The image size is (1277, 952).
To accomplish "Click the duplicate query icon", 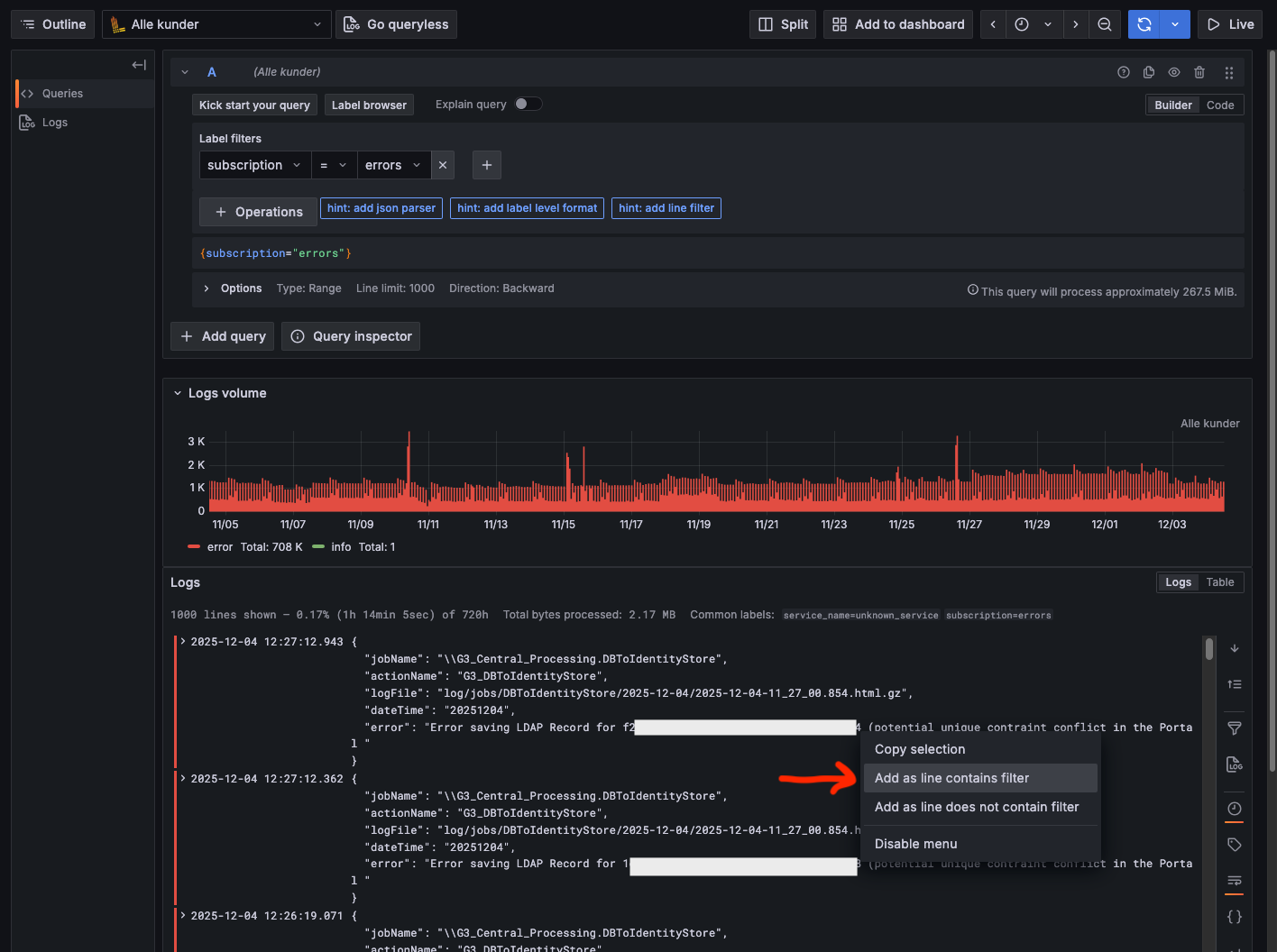I will point(1148,72).
